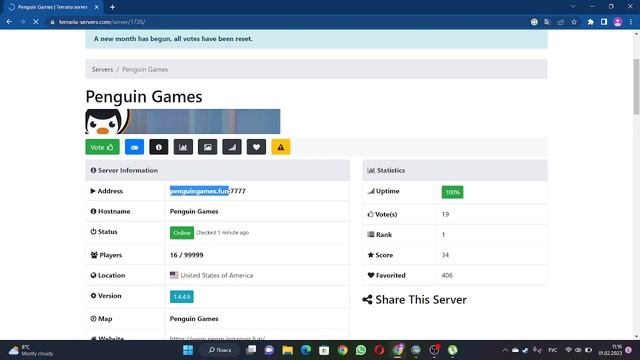
Task: Click the taskbar search box
Action: (220, 350)
